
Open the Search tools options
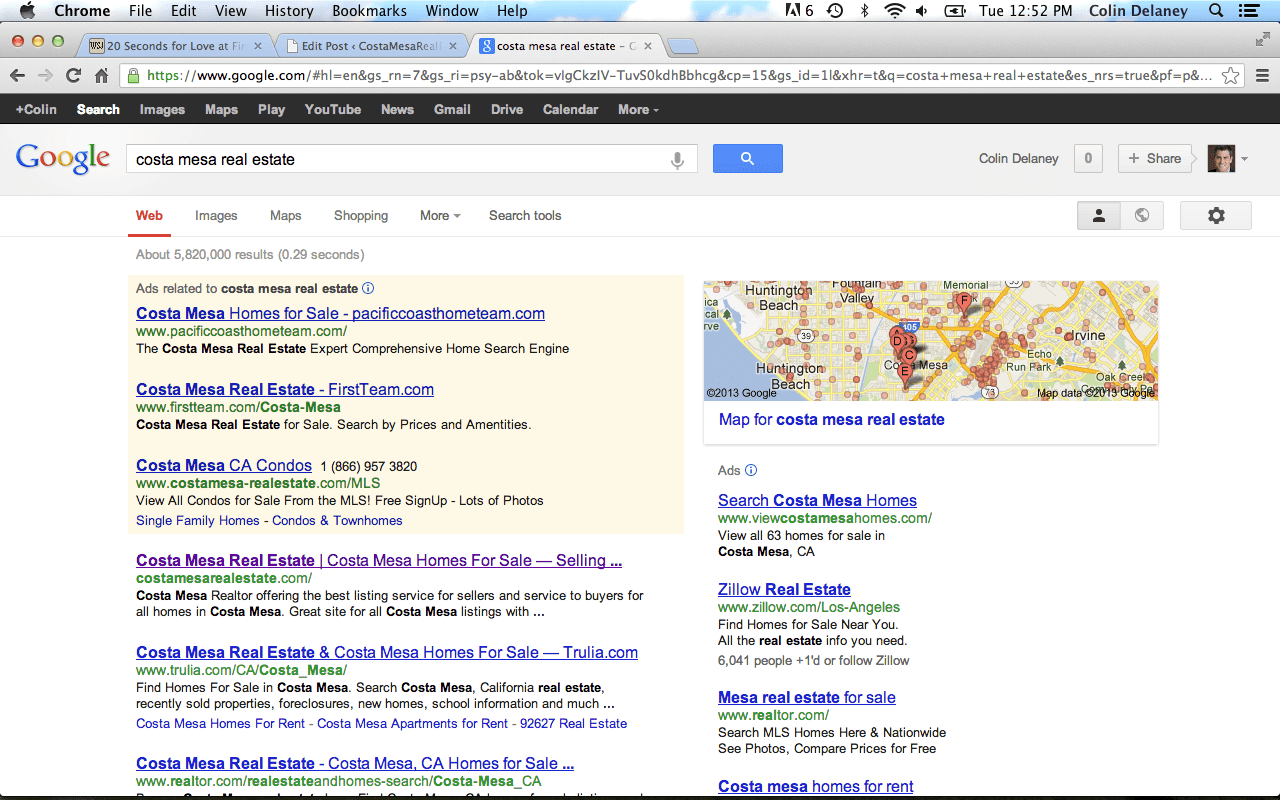point(525,215)
